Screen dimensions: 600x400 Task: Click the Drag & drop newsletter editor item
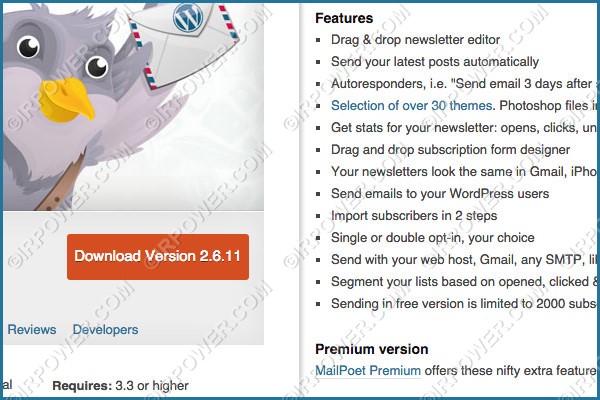(x=416, y=39)
